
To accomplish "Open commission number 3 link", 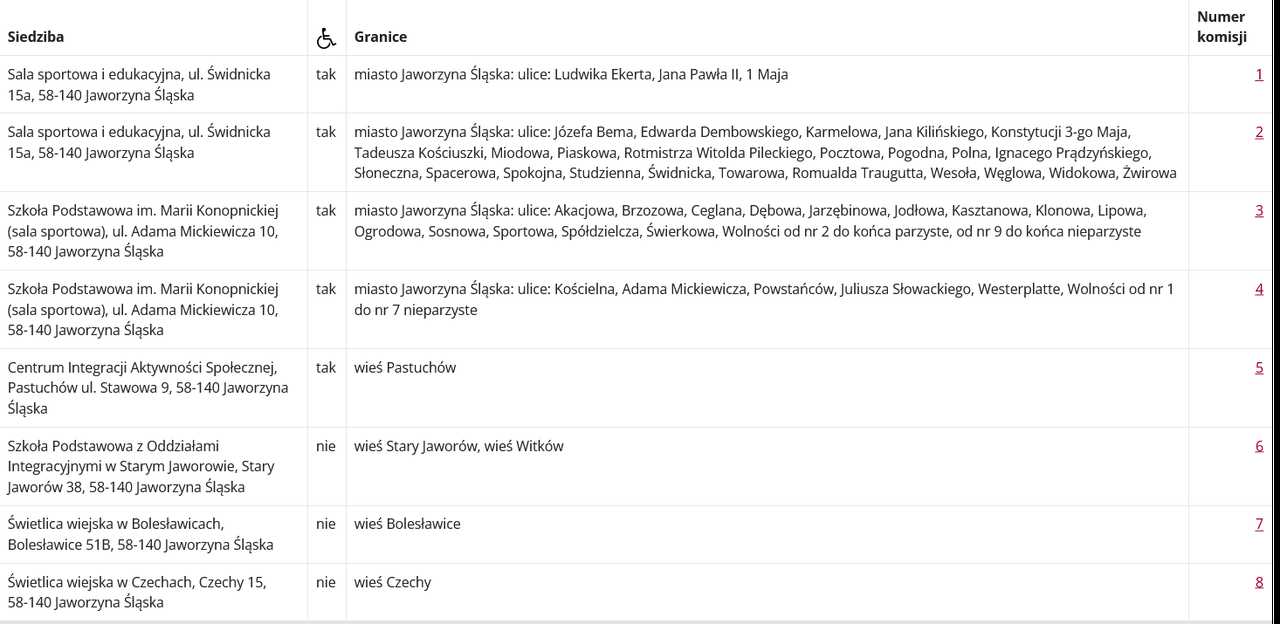I will pyautogui.click(x=1259, y=210).
